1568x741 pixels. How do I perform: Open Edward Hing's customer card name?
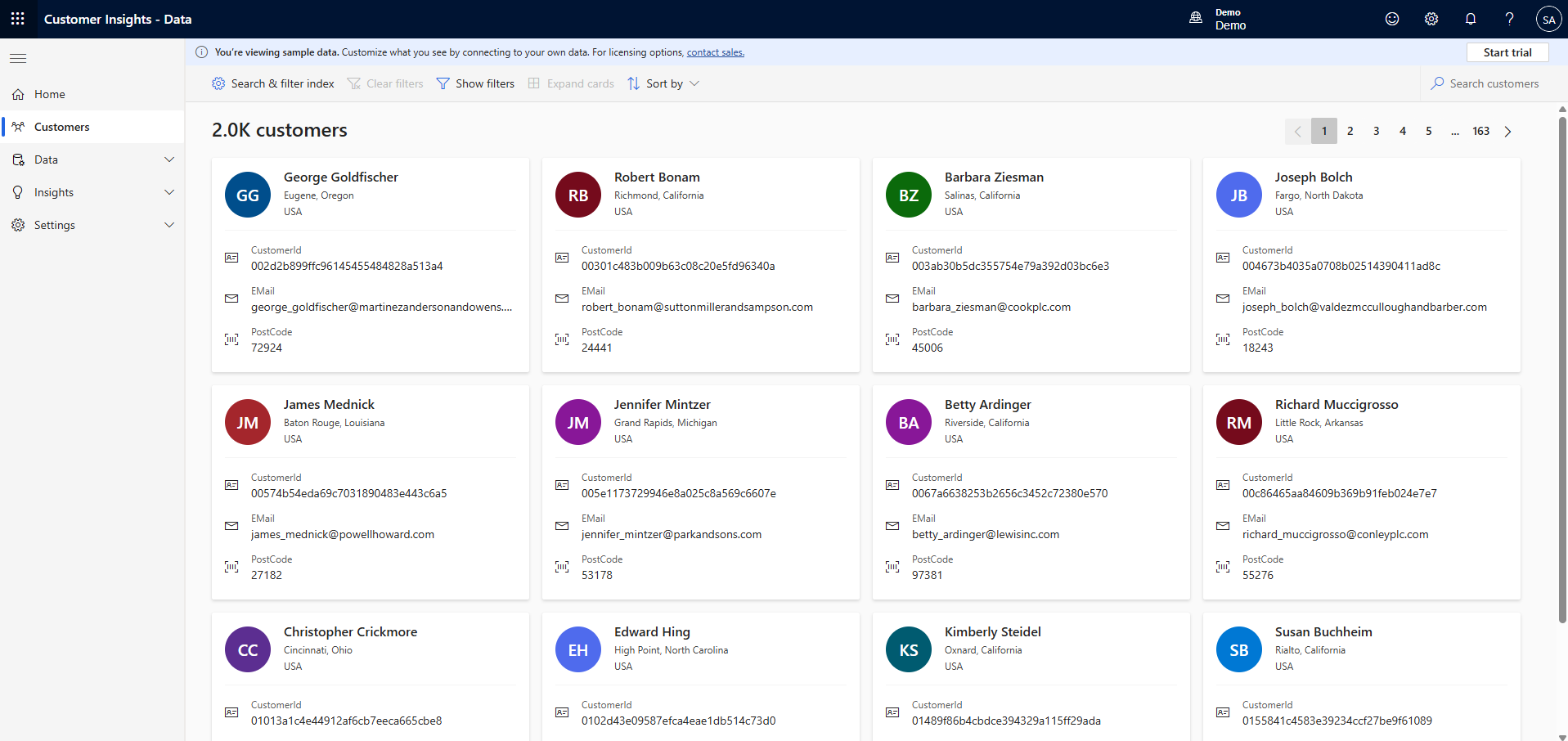point(652,631)
